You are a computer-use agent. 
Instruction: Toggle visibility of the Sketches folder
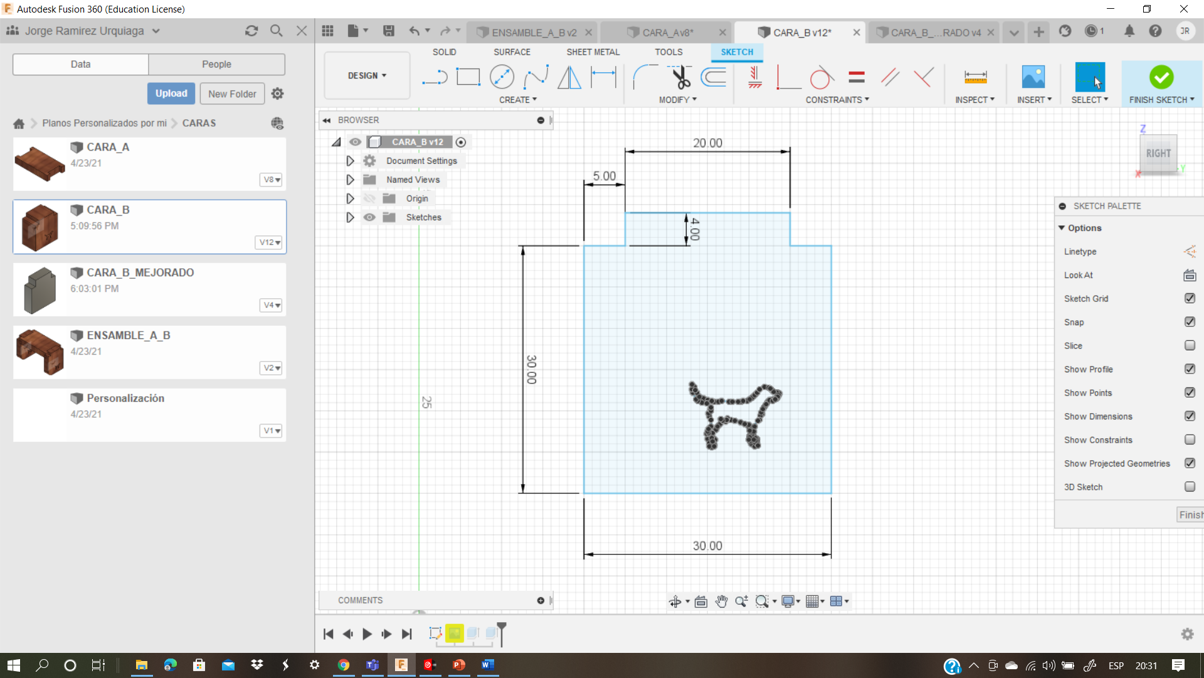[369, 217]
